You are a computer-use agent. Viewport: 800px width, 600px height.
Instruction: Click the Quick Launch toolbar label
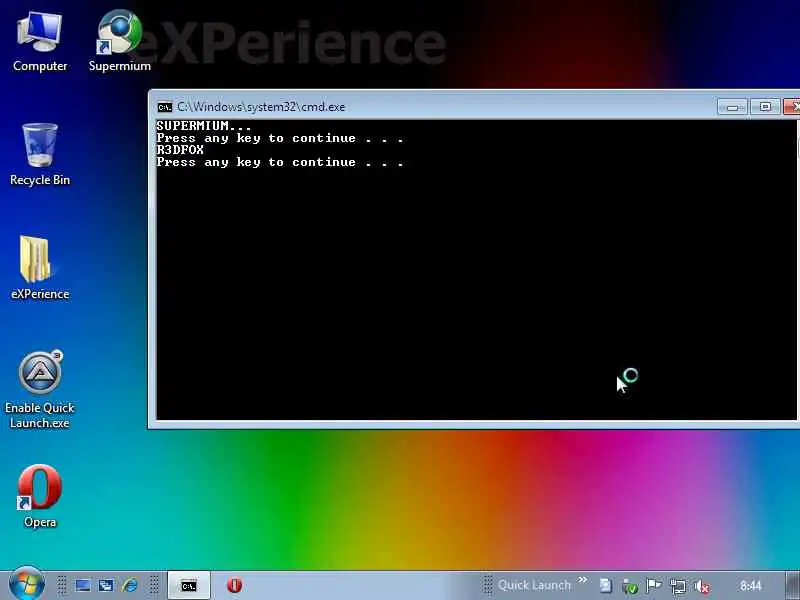click(x=534, y=585)
